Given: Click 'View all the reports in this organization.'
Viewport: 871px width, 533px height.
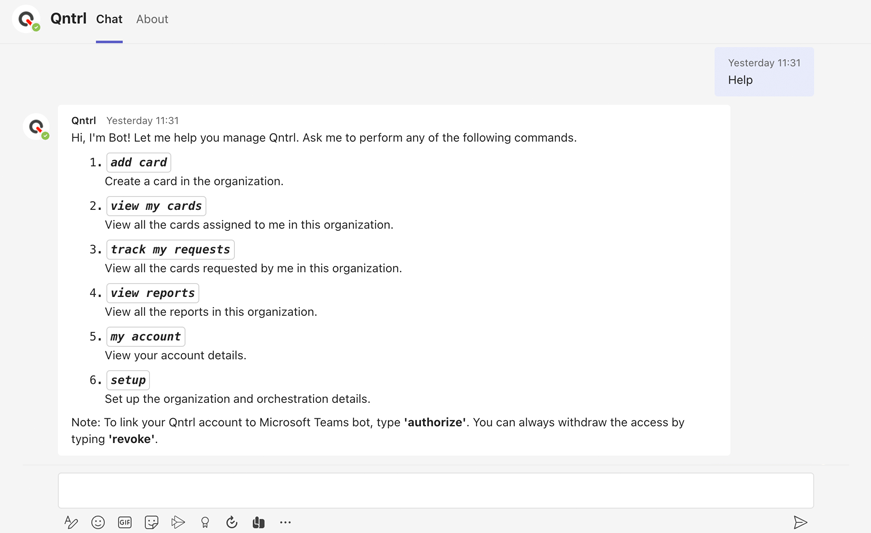Looking at the screenshot, I should [x=211, y=312].
